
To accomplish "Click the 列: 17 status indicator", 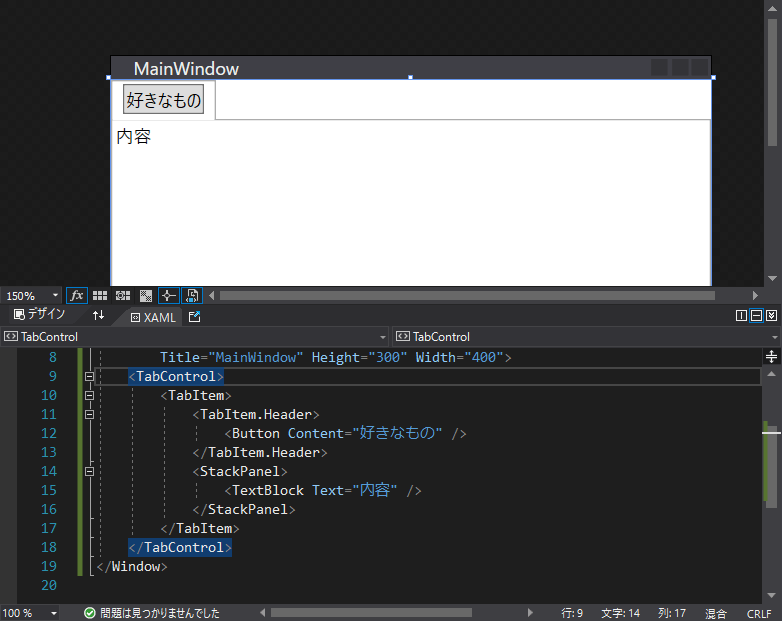I will tap(671, 613).
